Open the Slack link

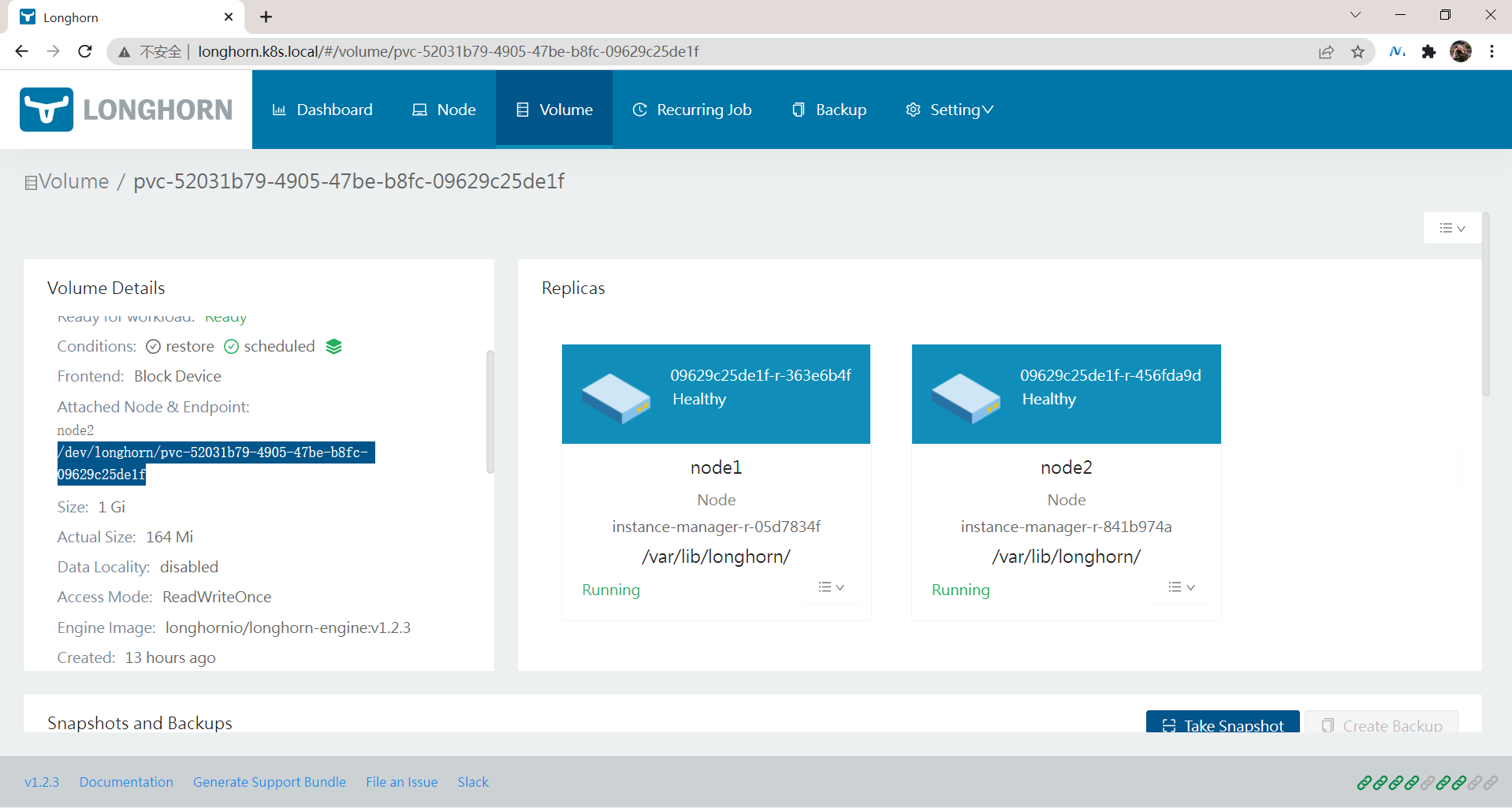coord(473,782)
